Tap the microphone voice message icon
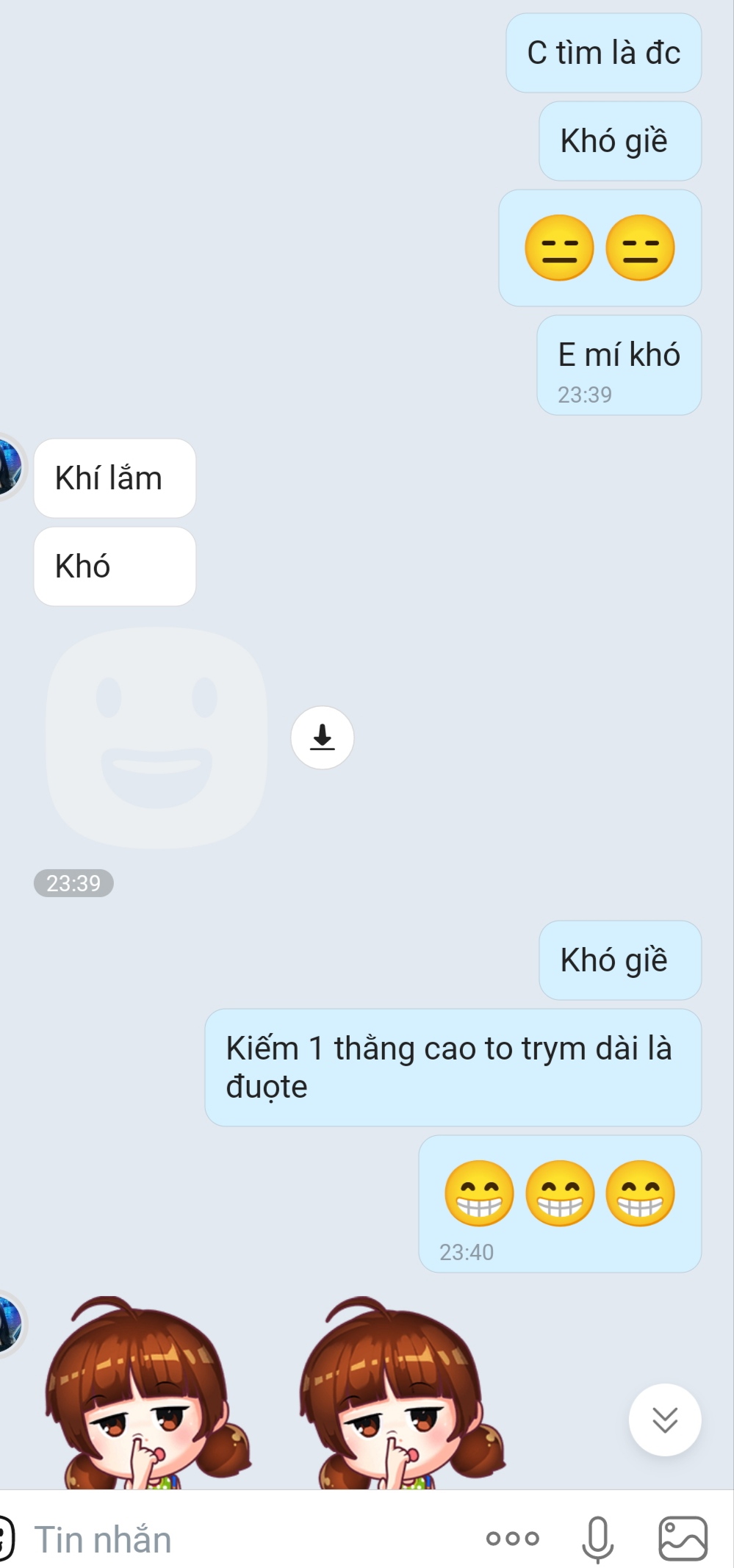 pyautogui.click(x=597, y=1539)
